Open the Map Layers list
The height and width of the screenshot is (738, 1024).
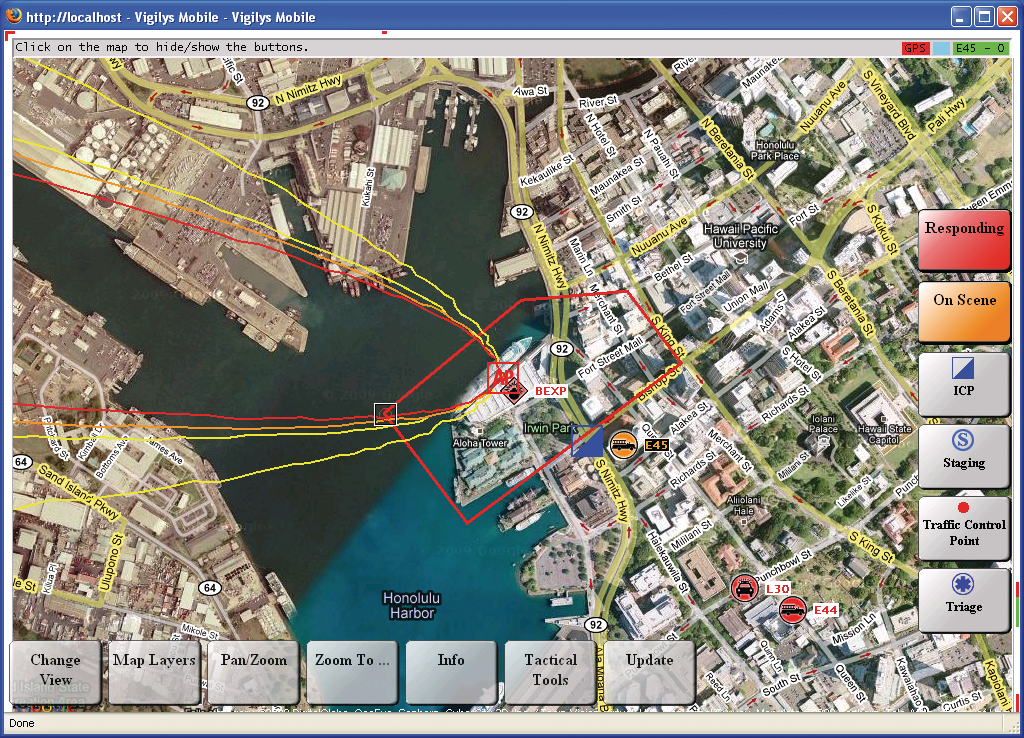154,671
